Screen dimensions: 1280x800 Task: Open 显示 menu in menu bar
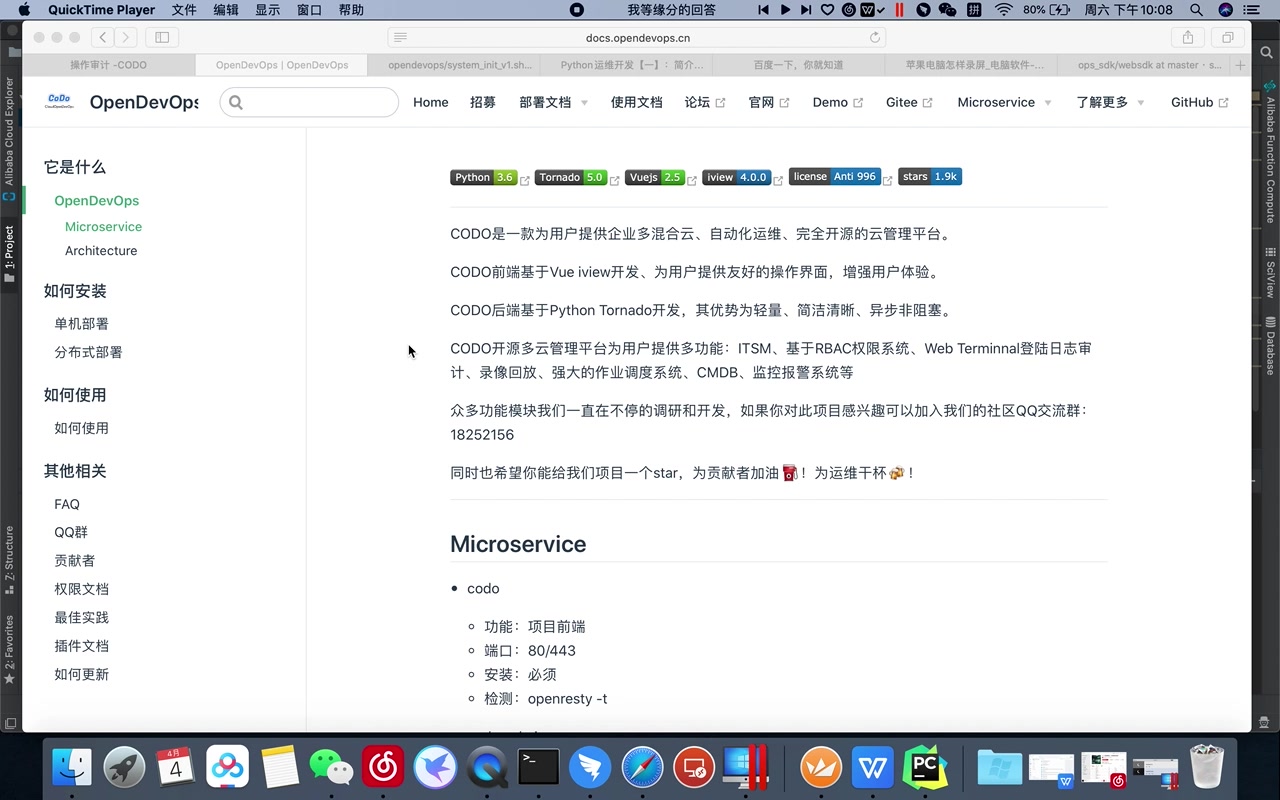point(268,10)
